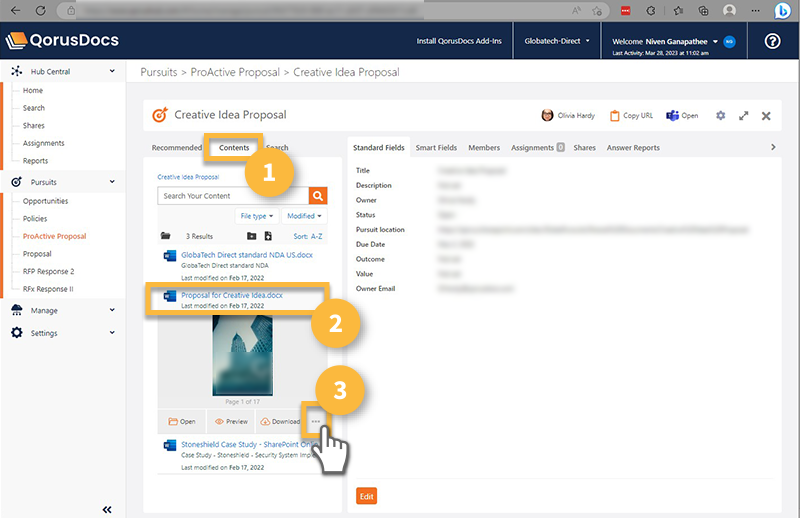Expand the Settings section chevron
This screenshot has width=800, height=518.
coord(112,332)
